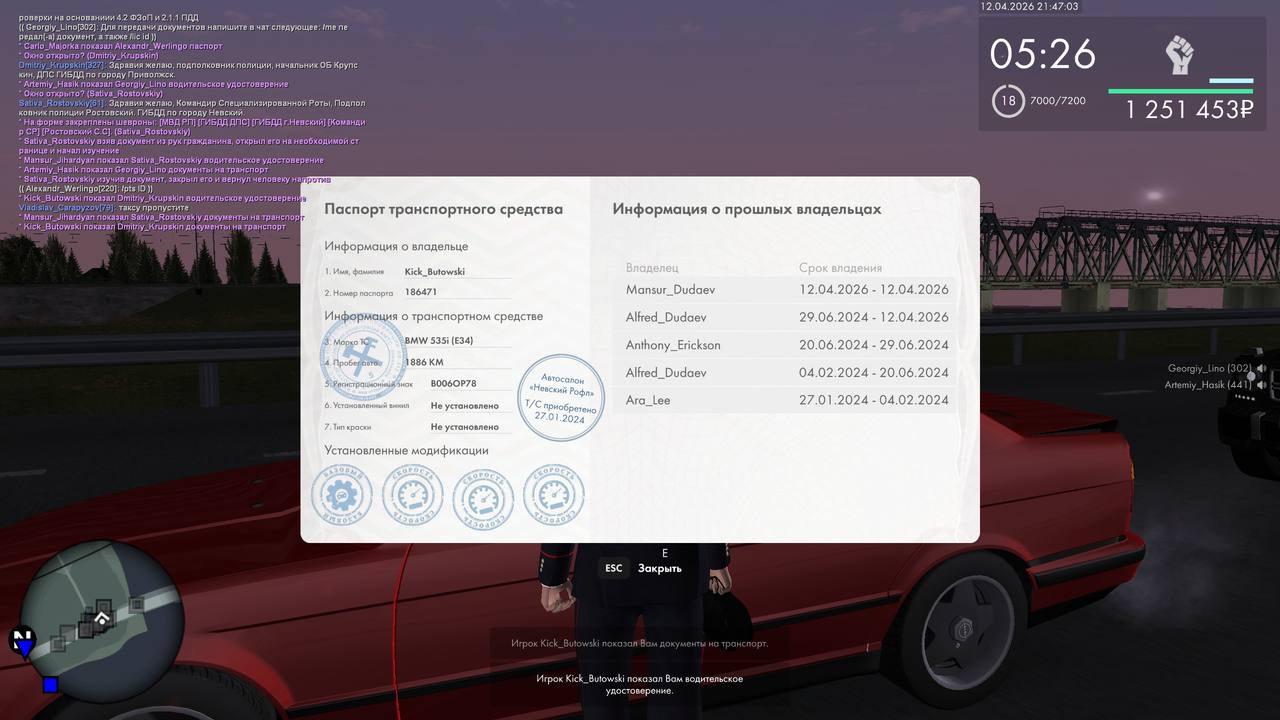Click the white player arrow on minimap
1280x720 pixels.
[102, 619]
